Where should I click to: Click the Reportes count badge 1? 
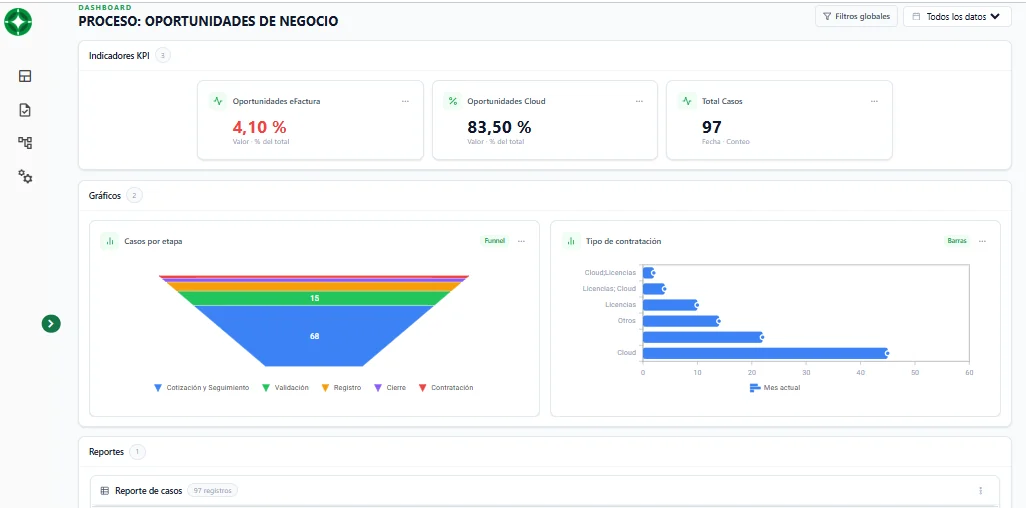click(x=137, y=452)
